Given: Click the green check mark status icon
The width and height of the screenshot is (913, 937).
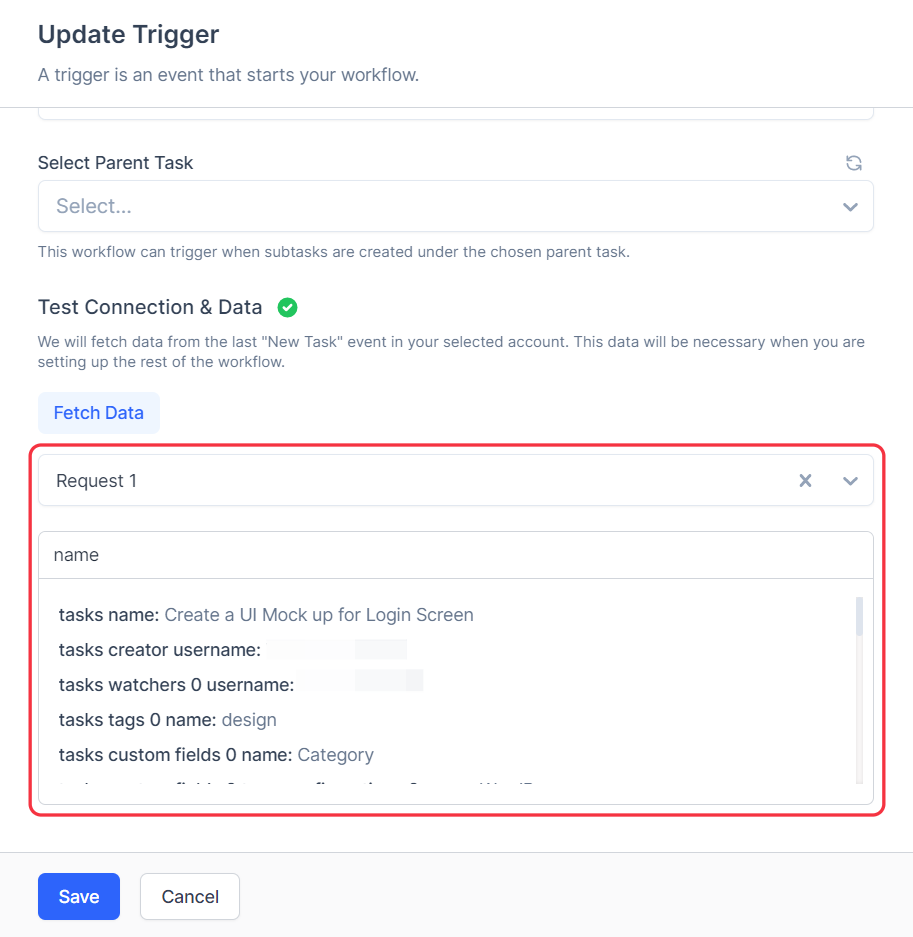Looking at the screenshot, I should (287, 307).
